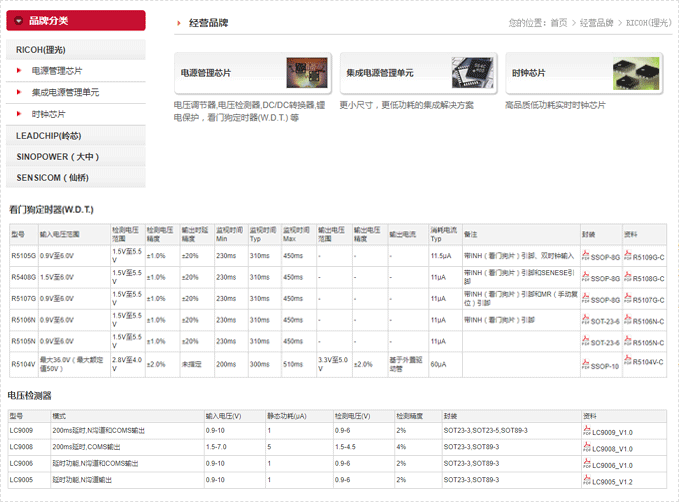The height and width of the screenshot is (502, 679).
Task: Select LEADCHIP(岭芯) brand in sidebar
Action: [x=76, y=136]
